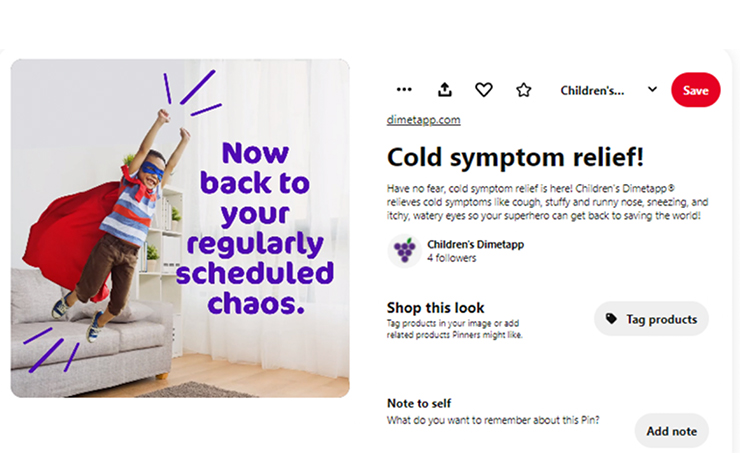Viewport: 740px width, 470px height.
Task: Click the share upload icon
Action: (445, 90)
